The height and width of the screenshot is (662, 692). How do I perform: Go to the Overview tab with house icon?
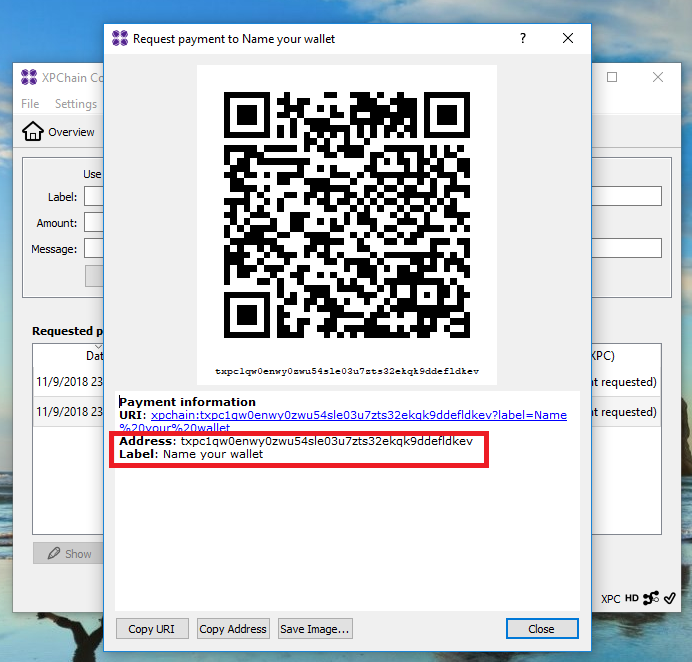point(59,132)
